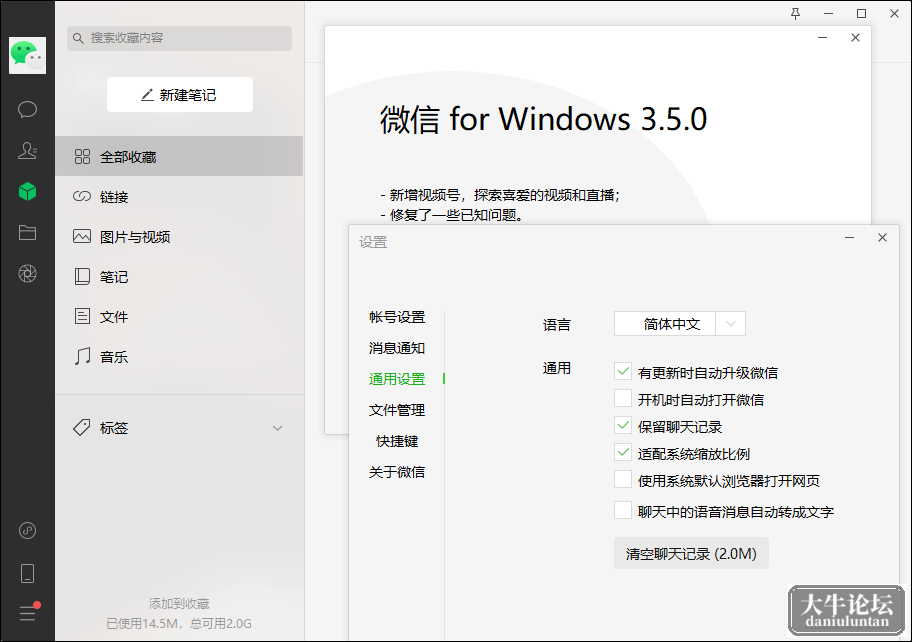This screenshot has height=642, width=912.
Task: Open the Contacts icon in the sidebar
Action: coord(27,151)
